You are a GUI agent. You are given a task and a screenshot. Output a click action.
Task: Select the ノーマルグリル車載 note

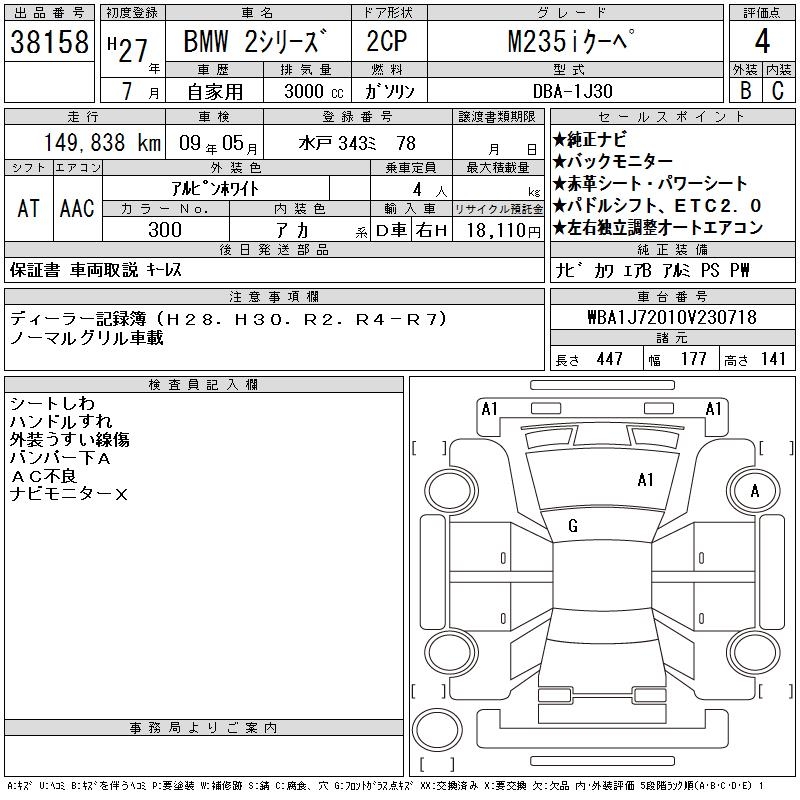pos(87,338)
